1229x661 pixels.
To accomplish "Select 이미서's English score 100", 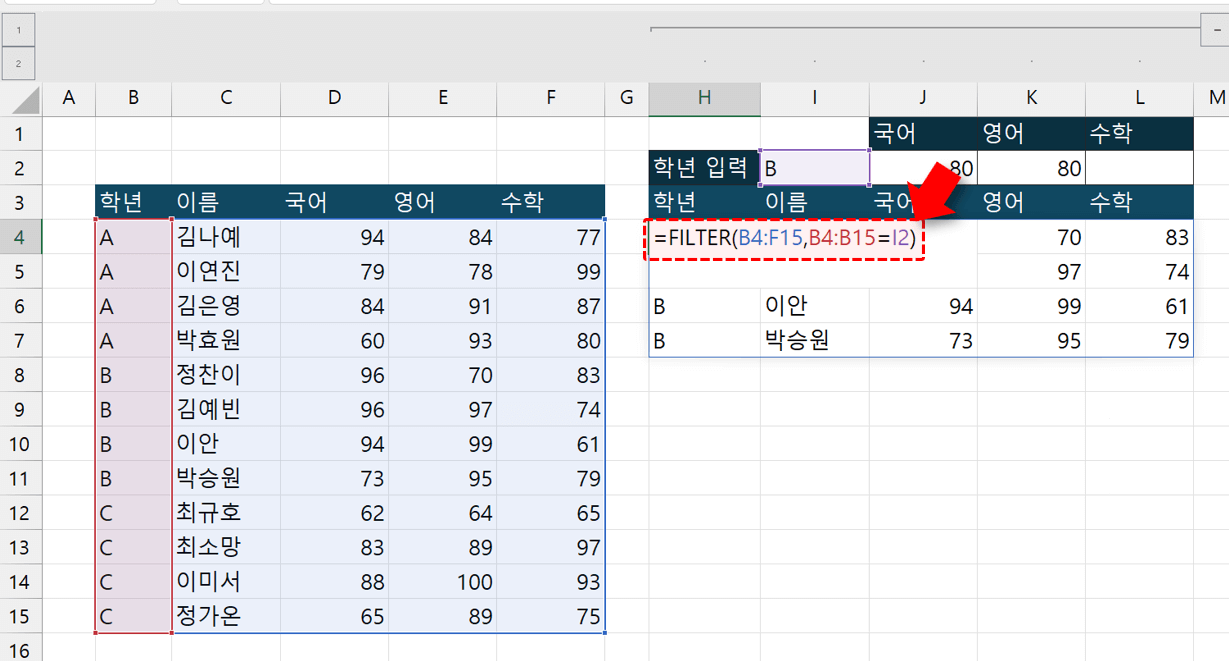I will (442, 582).
